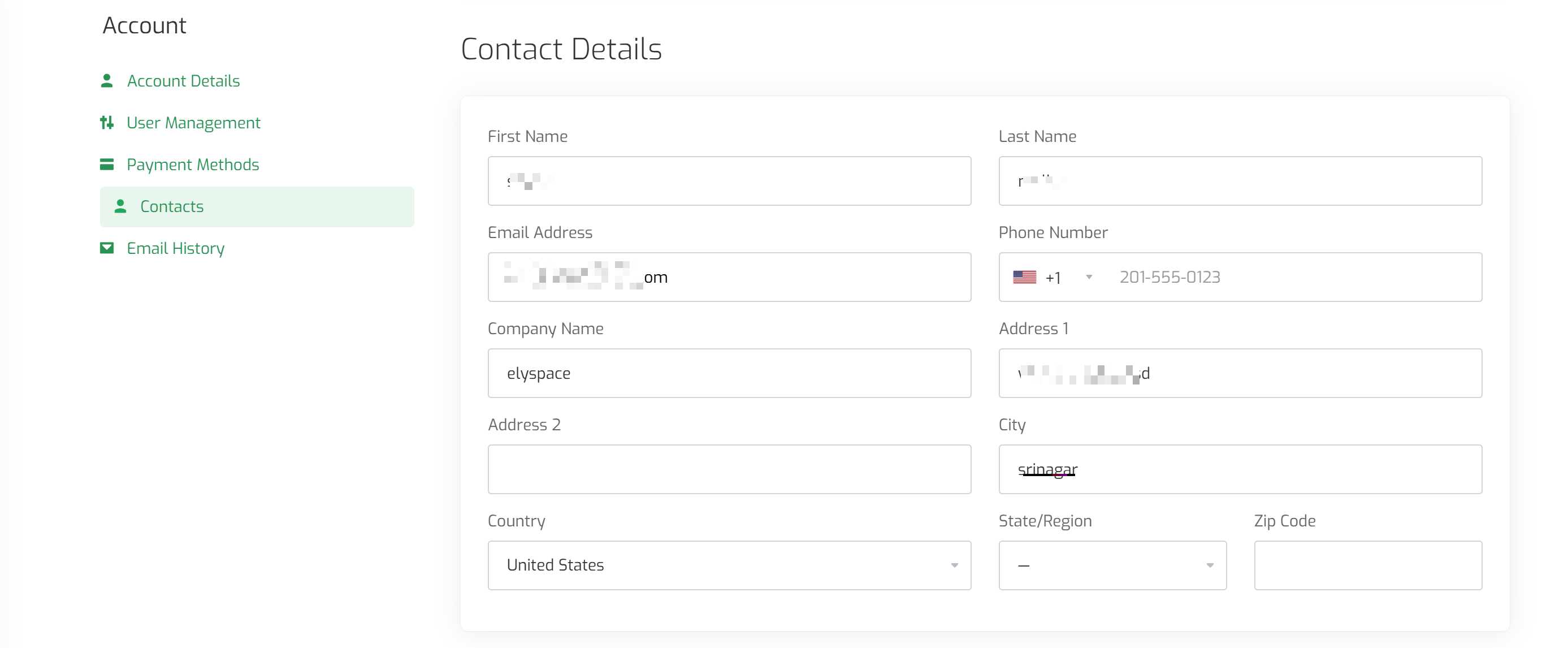Click the Company Name field containing elyspace
Image resolution: width=1568 pixels, height=648 pixels.
pyautogui.click(x=729, y=373)
